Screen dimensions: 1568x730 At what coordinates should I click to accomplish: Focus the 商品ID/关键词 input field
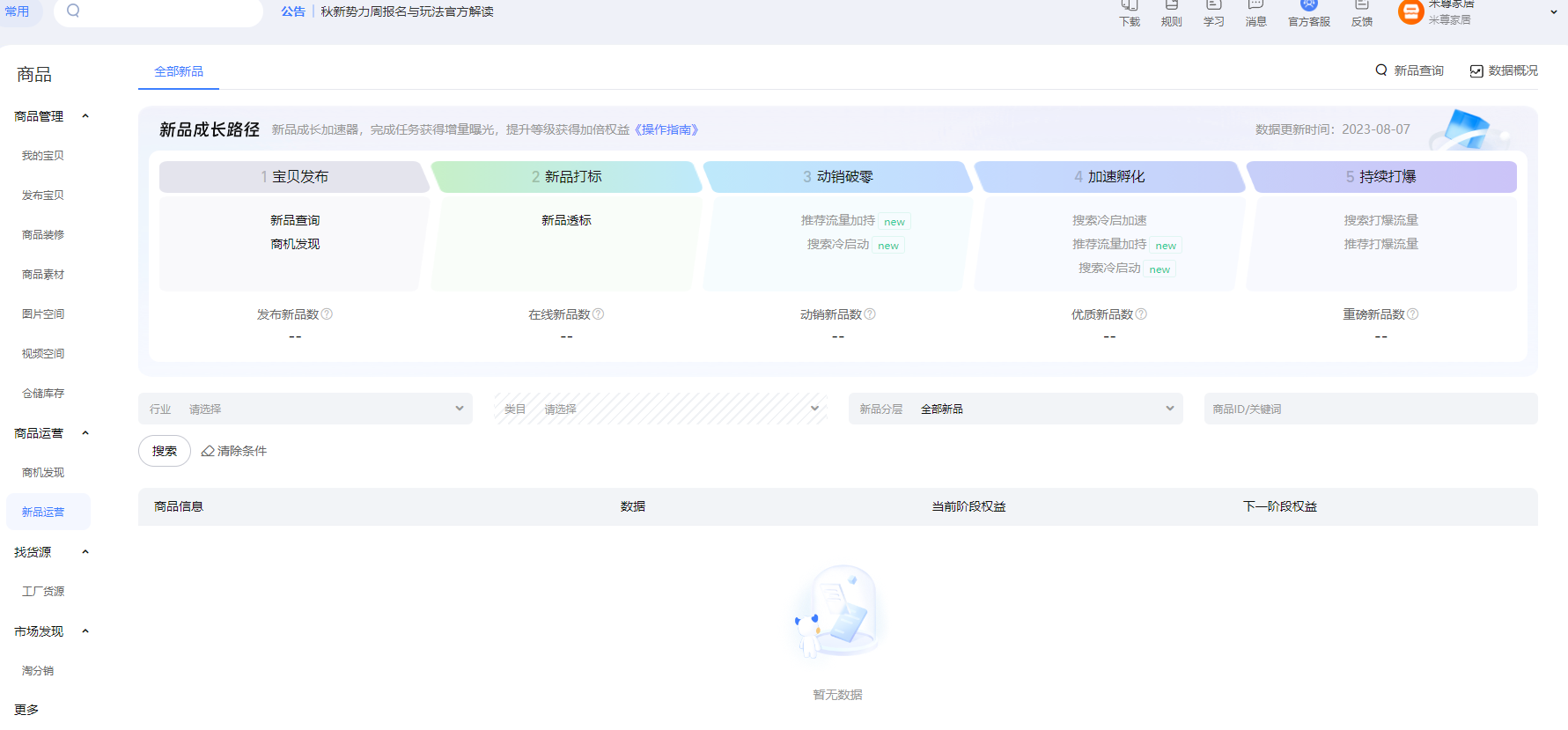pyautogui.click(x=1370, y=409)
